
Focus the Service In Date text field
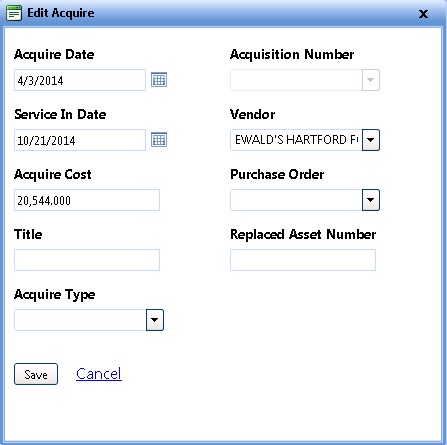pos(80,140)
